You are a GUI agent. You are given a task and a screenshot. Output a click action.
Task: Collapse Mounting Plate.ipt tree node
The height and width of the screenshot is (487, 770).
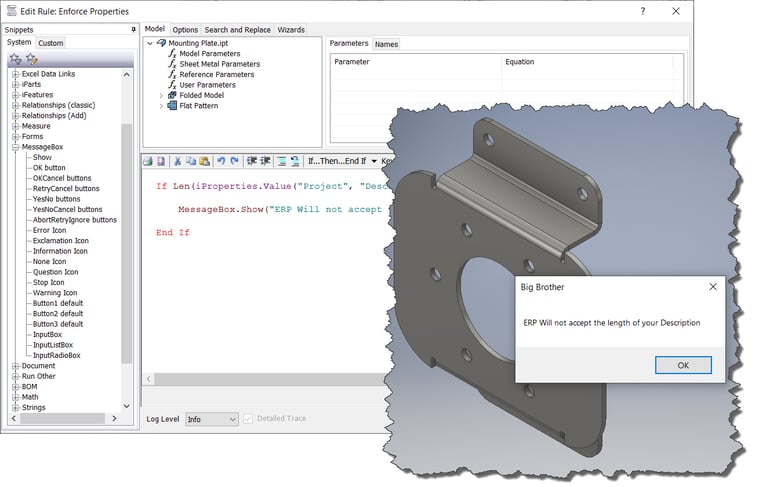coord(150,43)
